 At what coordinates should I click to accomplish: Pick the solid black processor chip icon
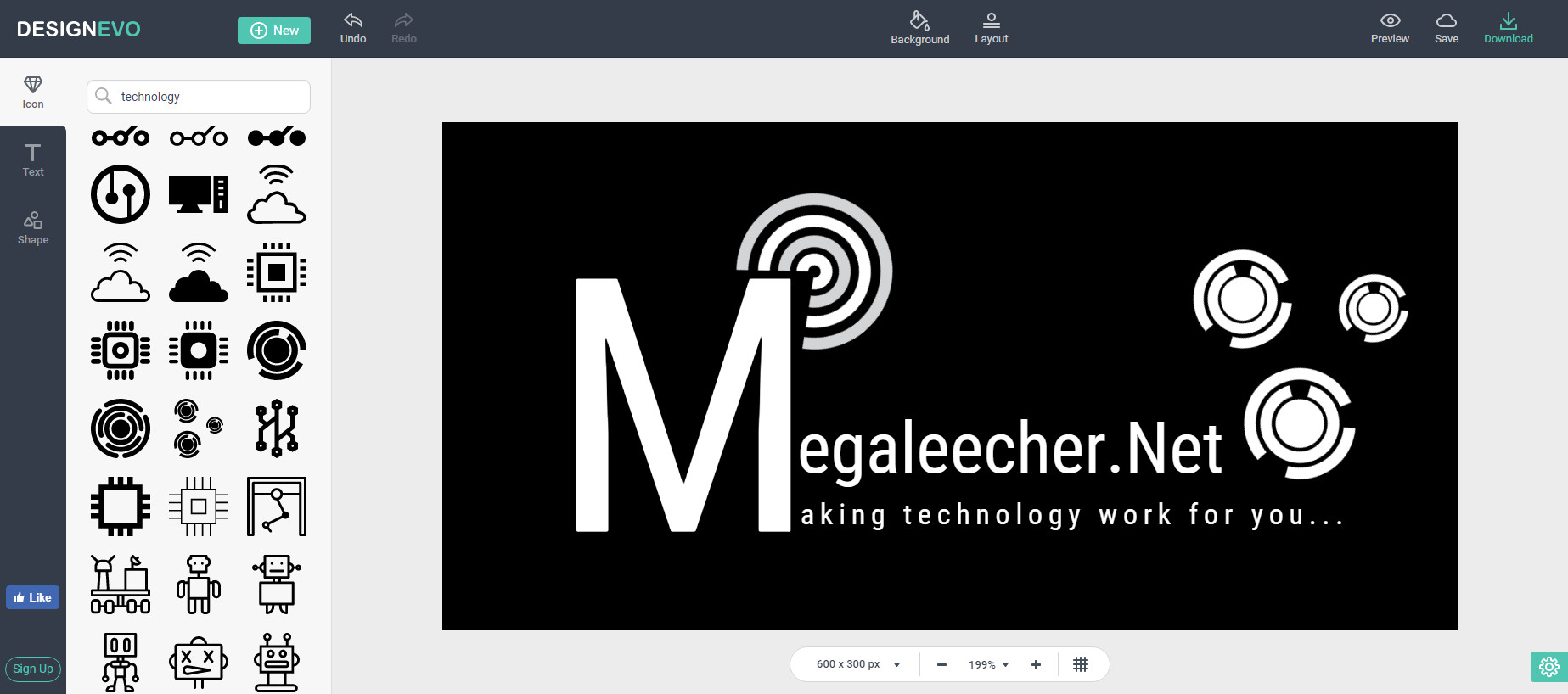[121, 507]
